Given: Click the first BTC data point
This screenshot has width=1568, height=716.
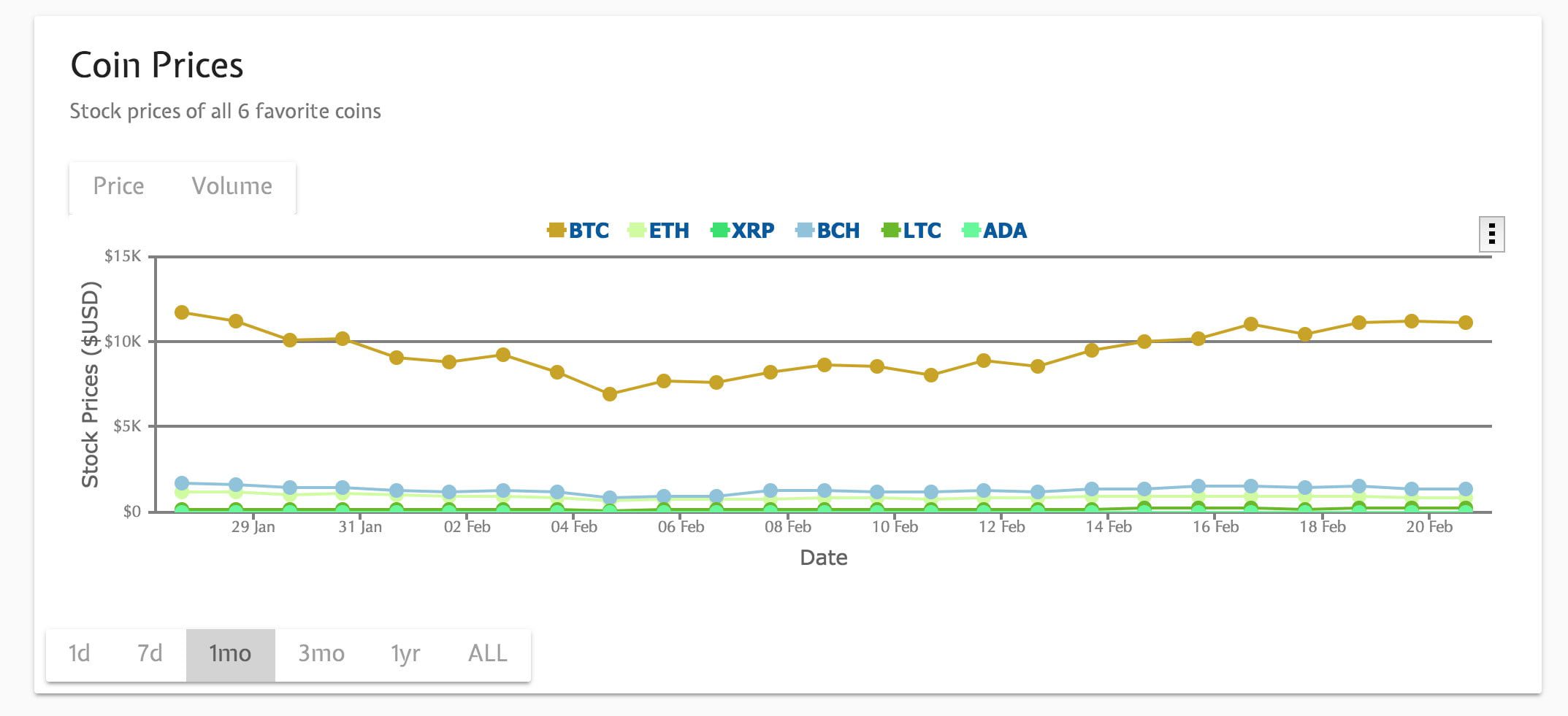Looking at the screenshot, I should 182,312.
